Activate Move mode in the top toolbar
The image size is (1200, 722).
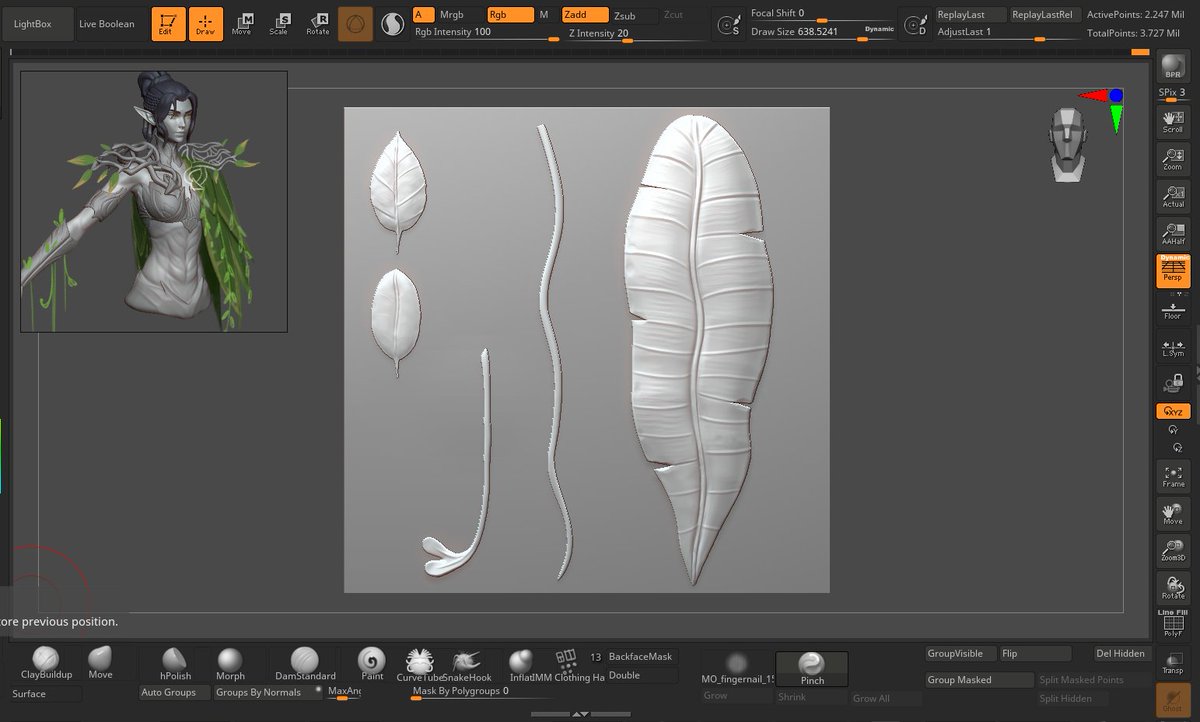[243, 23]
